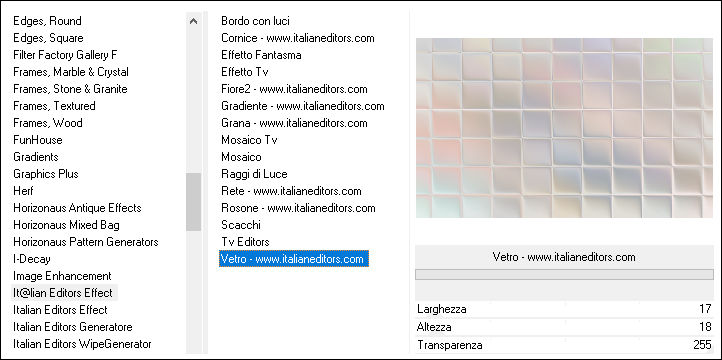722x360 pixels.
Task: Select the Effetto Tv filter
Action: point(244,72)
